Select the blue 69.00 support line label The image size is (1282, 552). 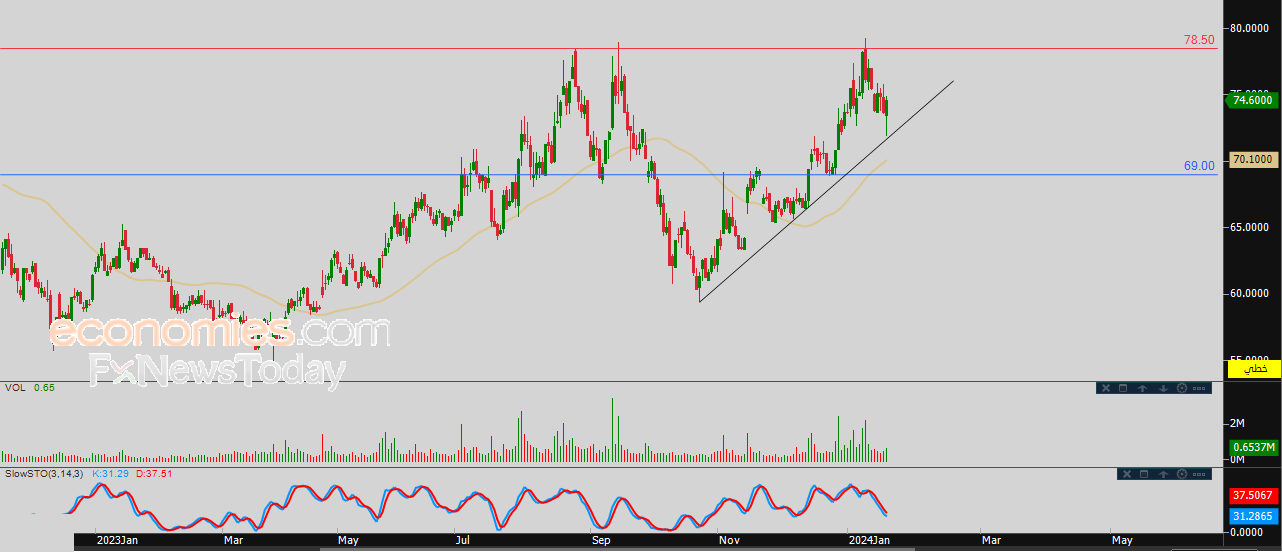tap(1199, 166)
